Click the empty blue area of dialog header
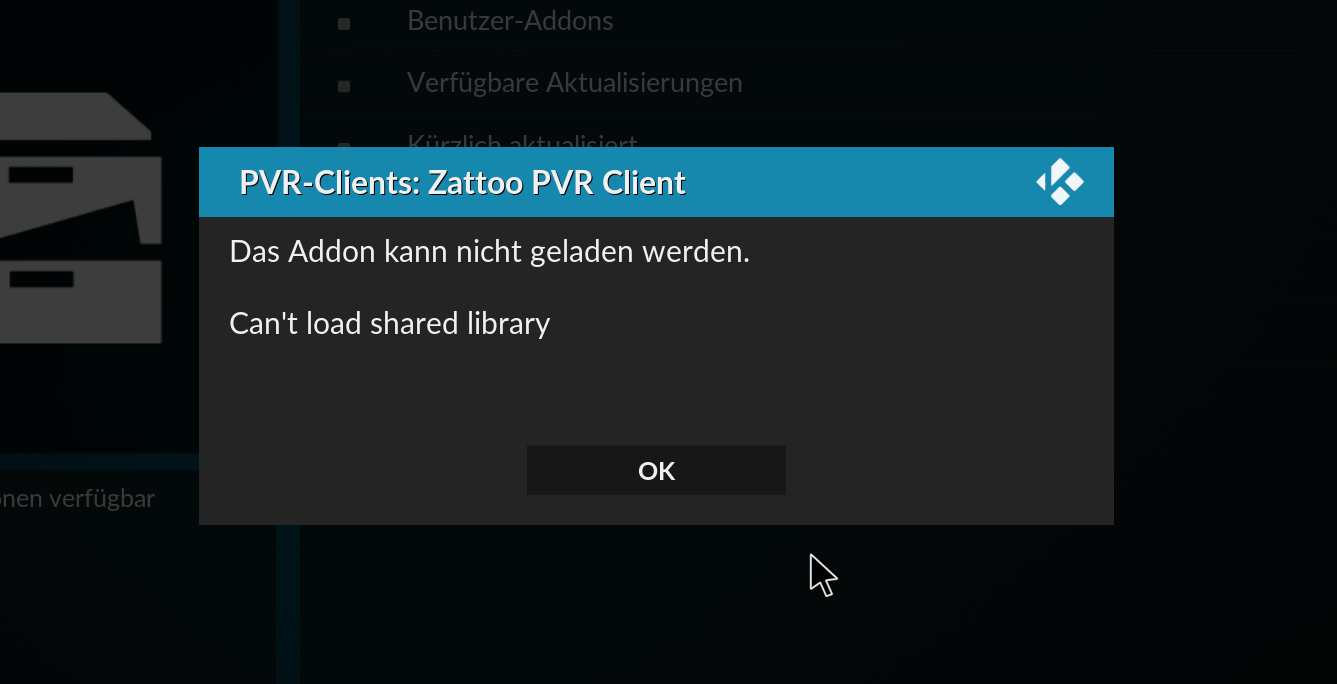The image size is (1337, 684). click(x=860, y=182)
